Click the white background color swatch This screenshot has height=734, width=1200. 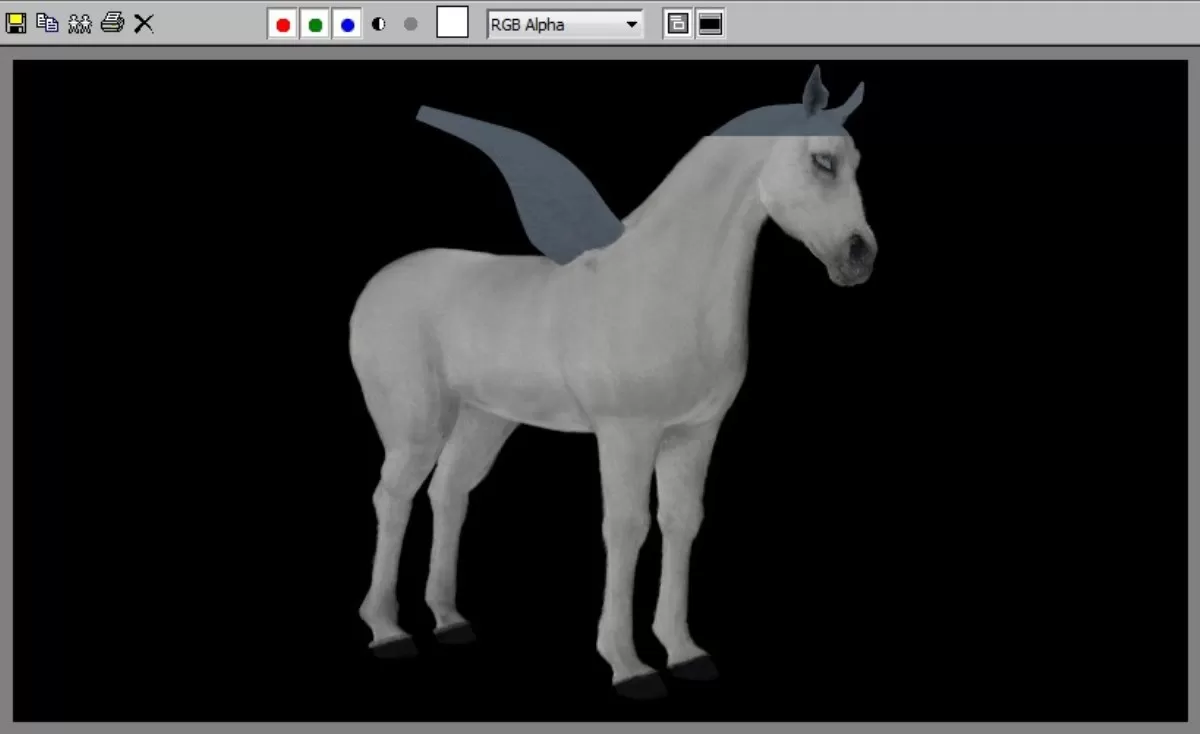(x=452, y=22)
